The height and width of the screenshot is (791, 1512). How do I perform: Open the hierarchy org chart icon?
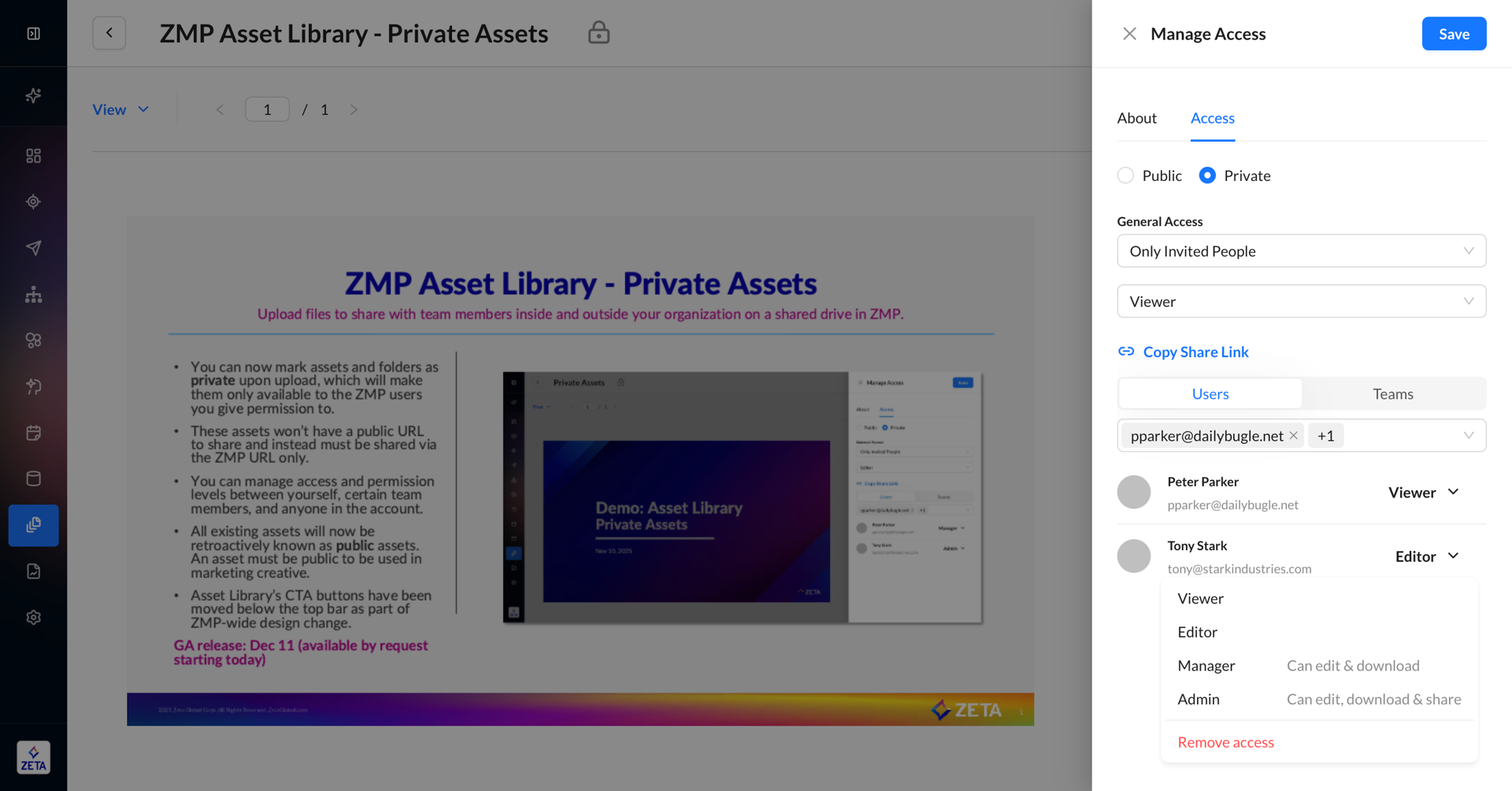33,294
